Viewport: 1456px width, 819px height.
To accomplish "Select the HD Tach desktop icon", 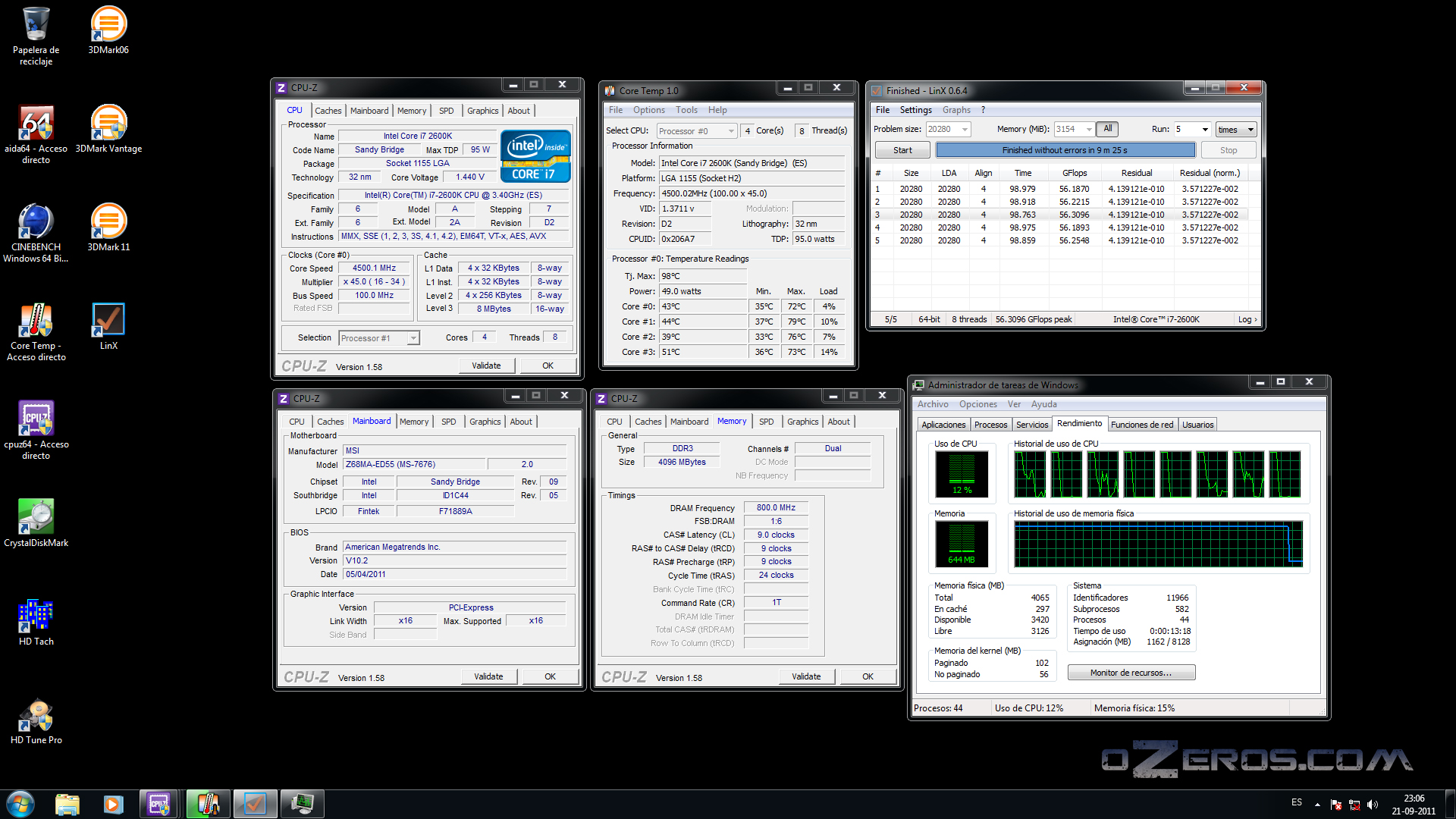I will pos(36,622).
